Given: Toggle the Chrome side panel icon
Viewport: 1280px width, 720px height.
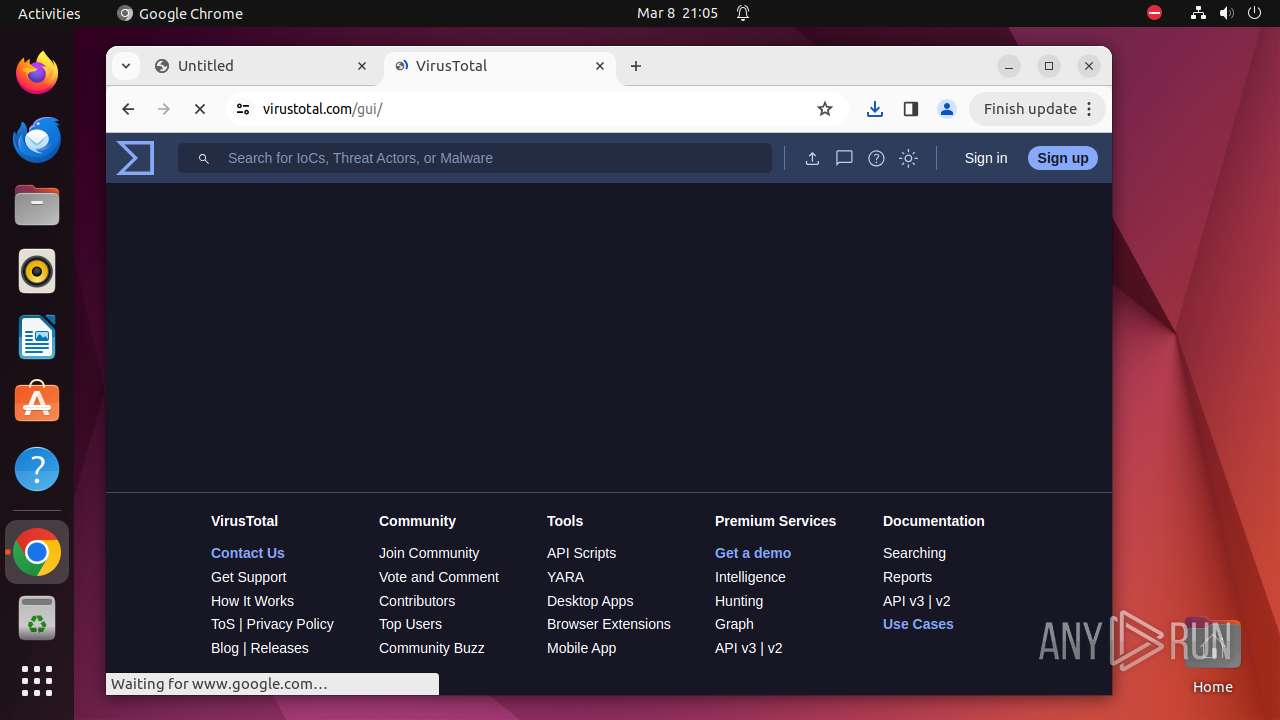Looking at the screenshot, I should [x=910, y=109].
